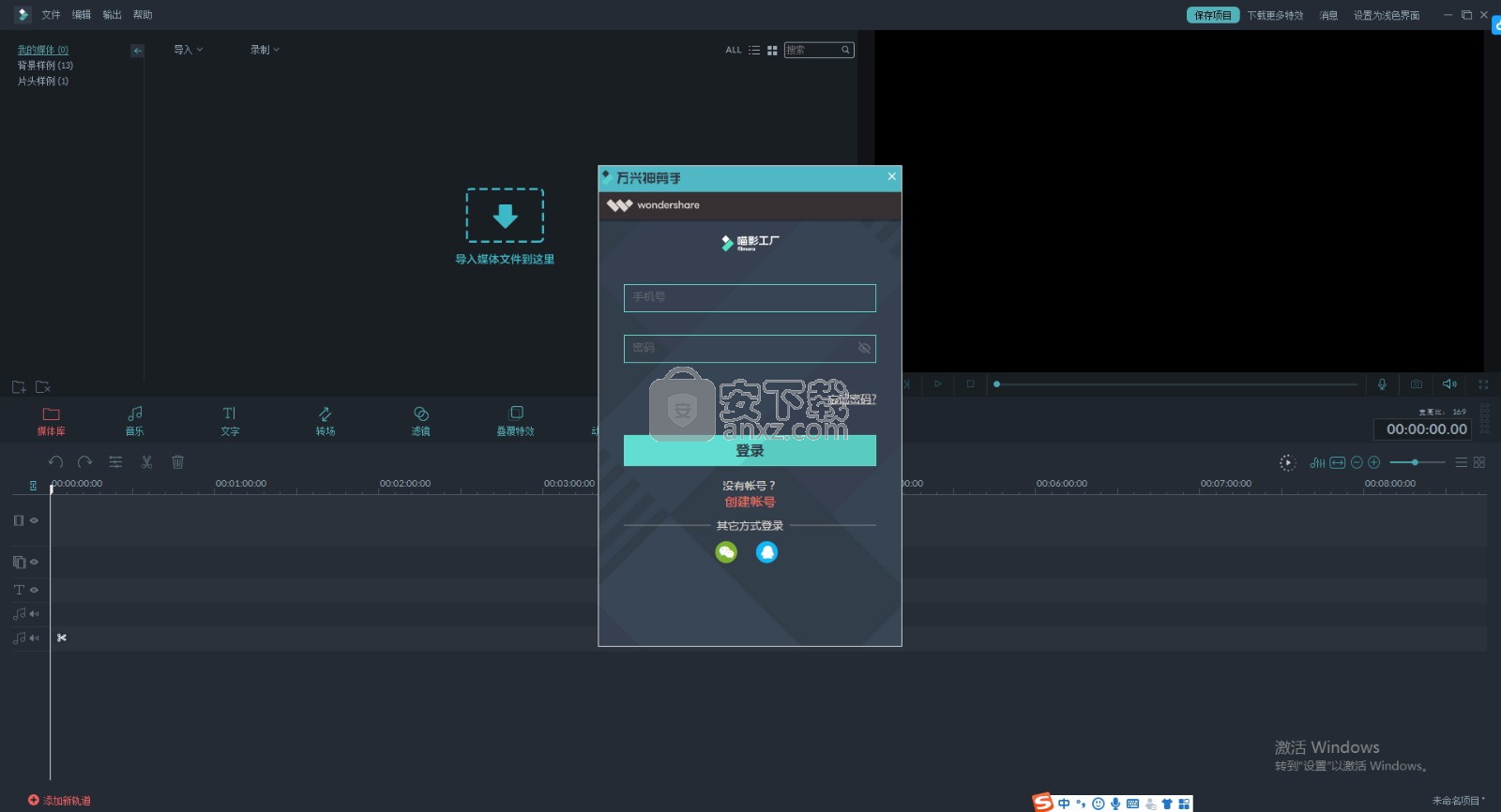1501x812 pixels.
Task: Click the microphone voiceover icon
Action: [x=1382, y=384]
